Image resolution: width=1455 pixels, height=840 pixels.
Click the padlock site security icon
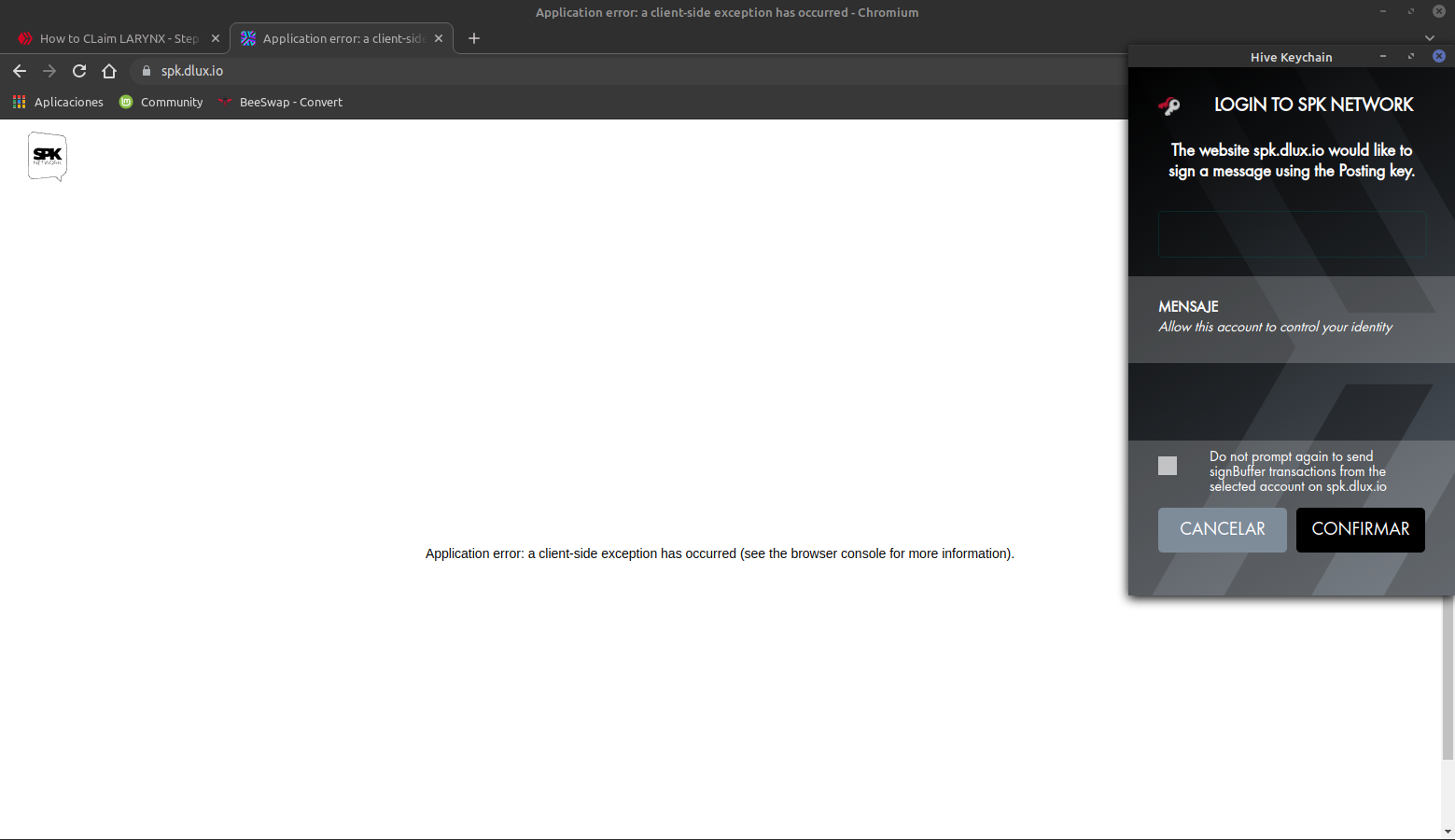[x=146, y=71]
